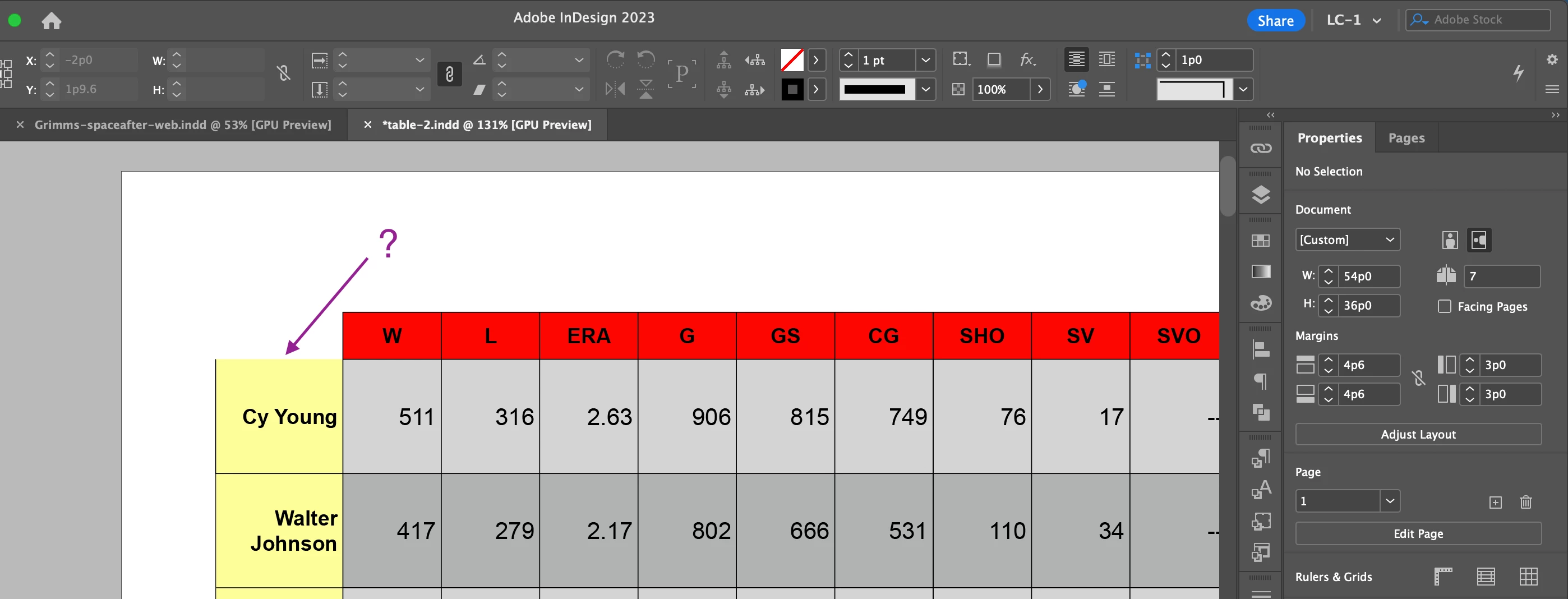The image size is (1568, 599).
Task: Go to the Home screen icon
Action: (51, 21)
